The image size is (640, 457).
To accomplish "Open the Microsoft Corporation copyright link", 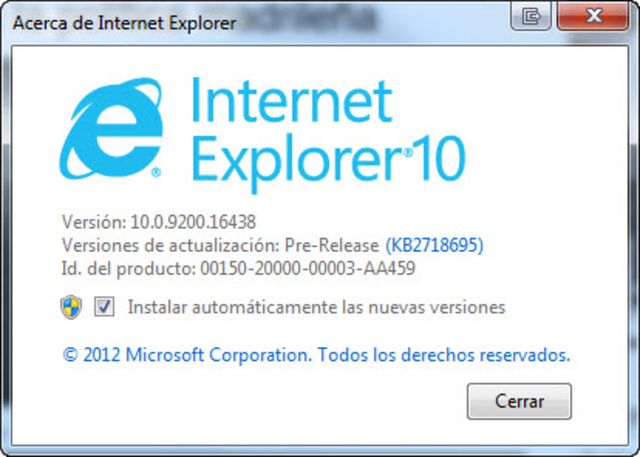I will tap(316, 355).
